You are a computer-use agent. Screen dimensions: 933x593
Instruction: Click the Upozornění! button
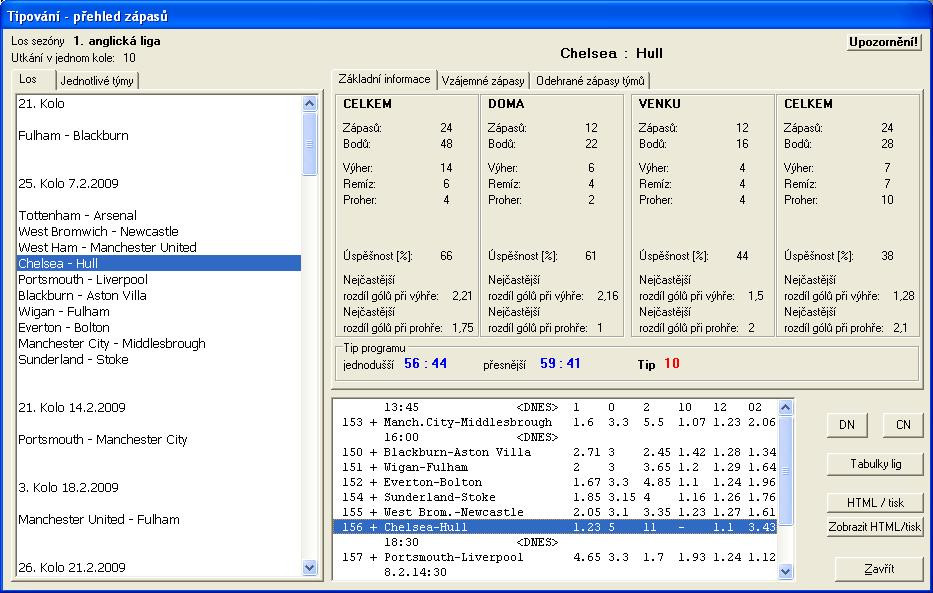[884, 43]
